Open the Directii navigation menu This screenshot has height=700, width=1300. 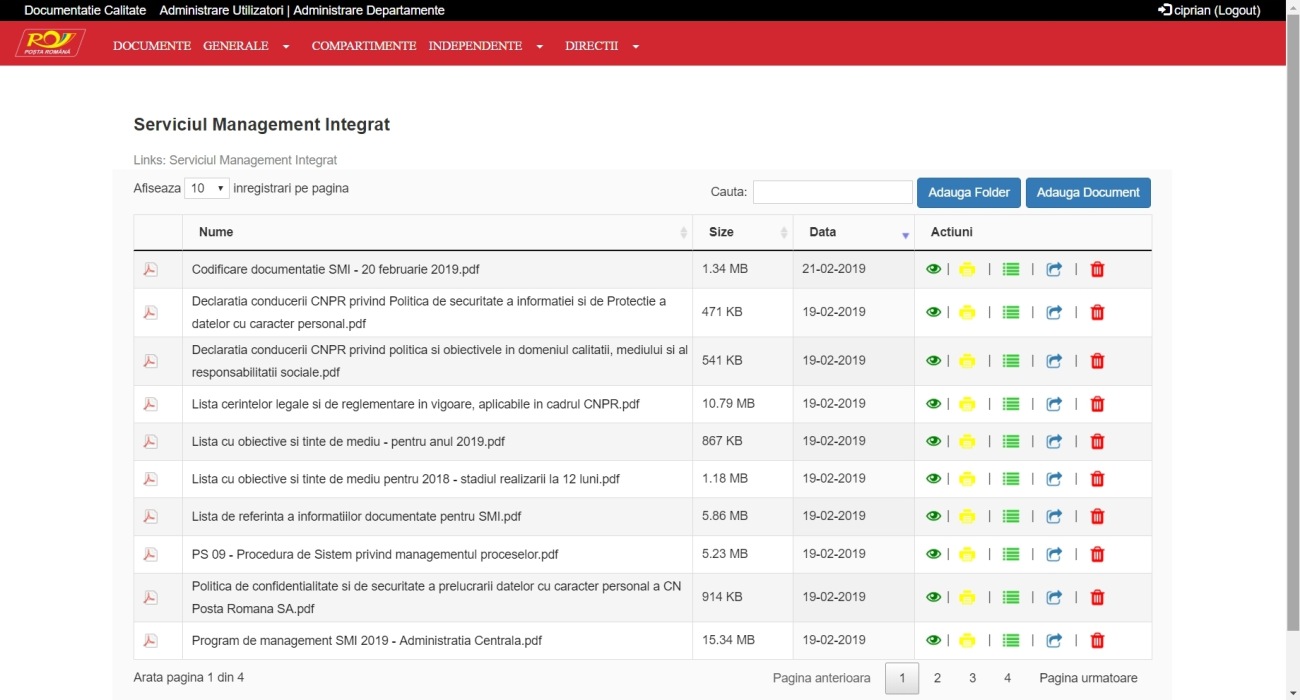click(601, 46)
